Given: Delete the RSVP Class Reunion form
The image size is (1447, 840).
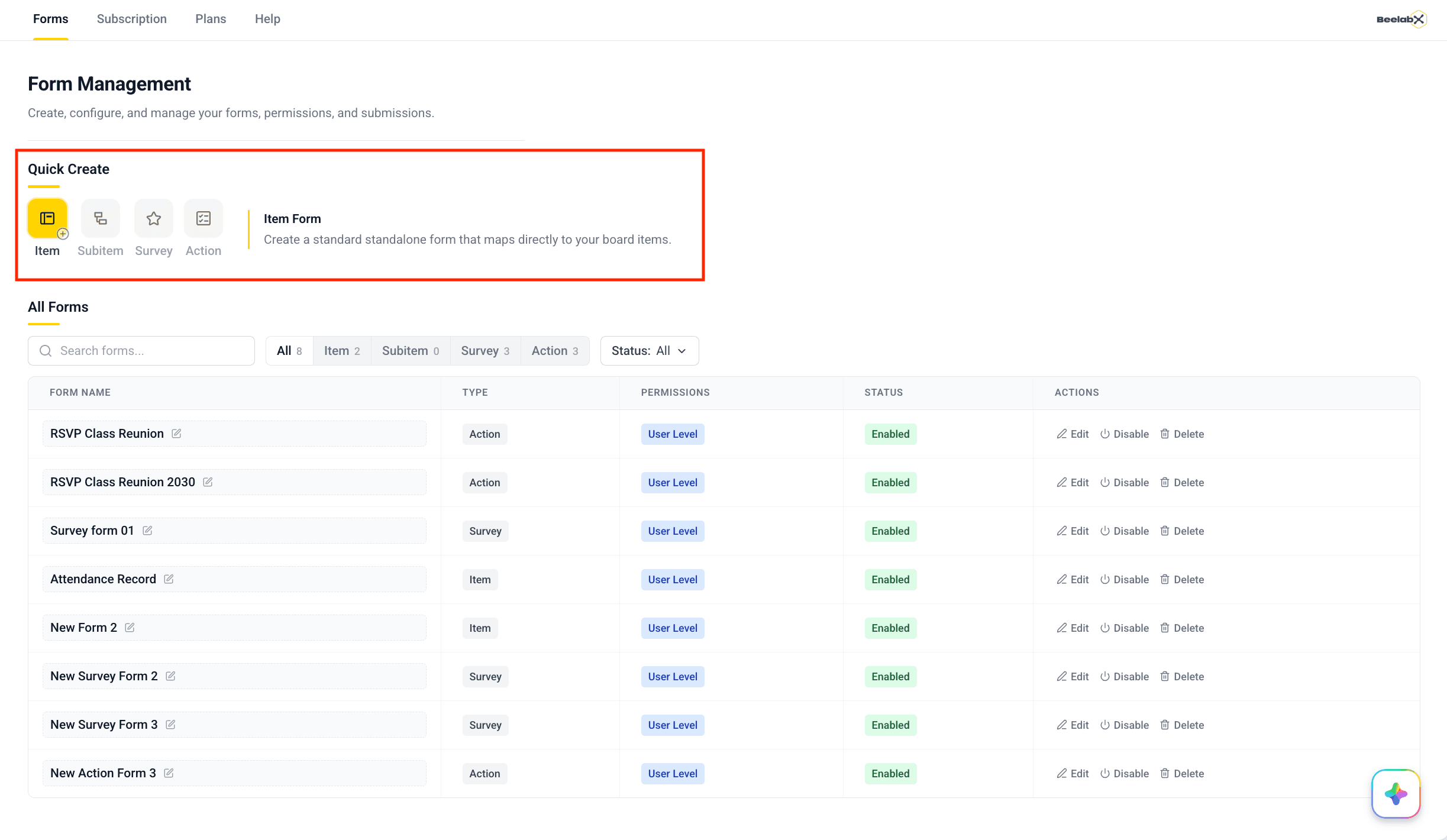Looking at the screenshot, I should (1182, 434).
